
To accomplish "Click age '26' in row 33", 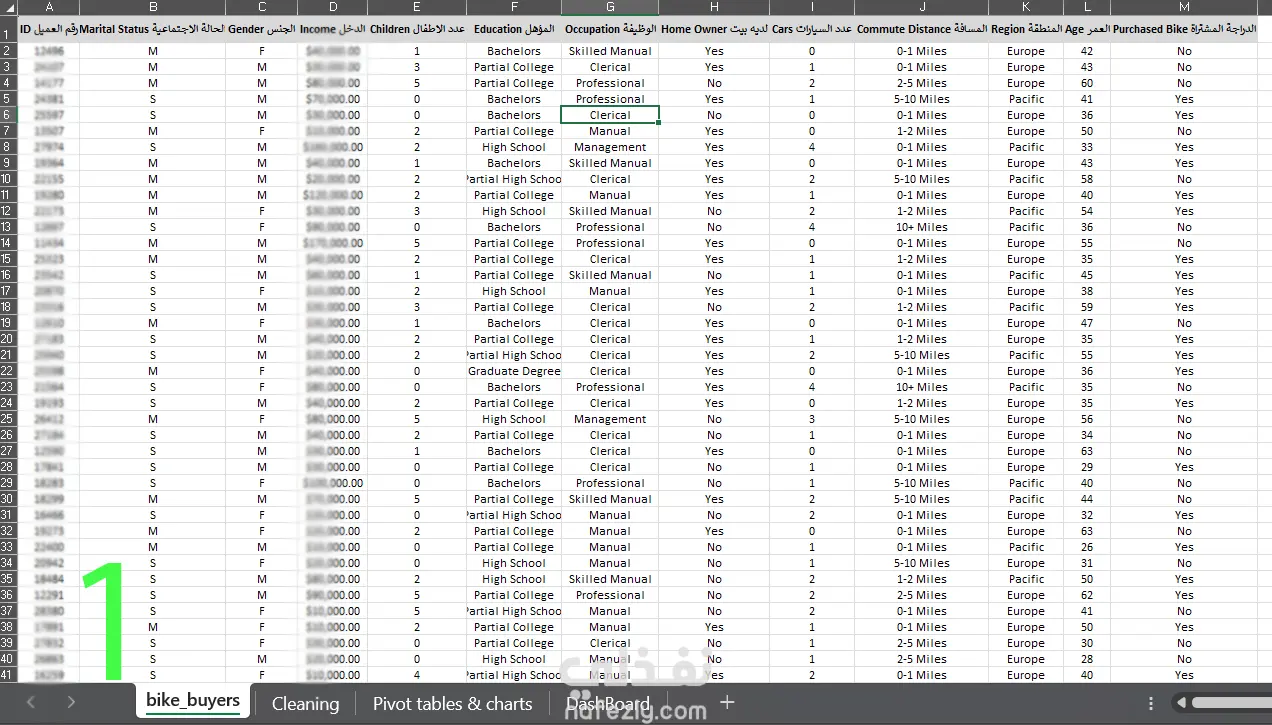I will pos(1087,547).
